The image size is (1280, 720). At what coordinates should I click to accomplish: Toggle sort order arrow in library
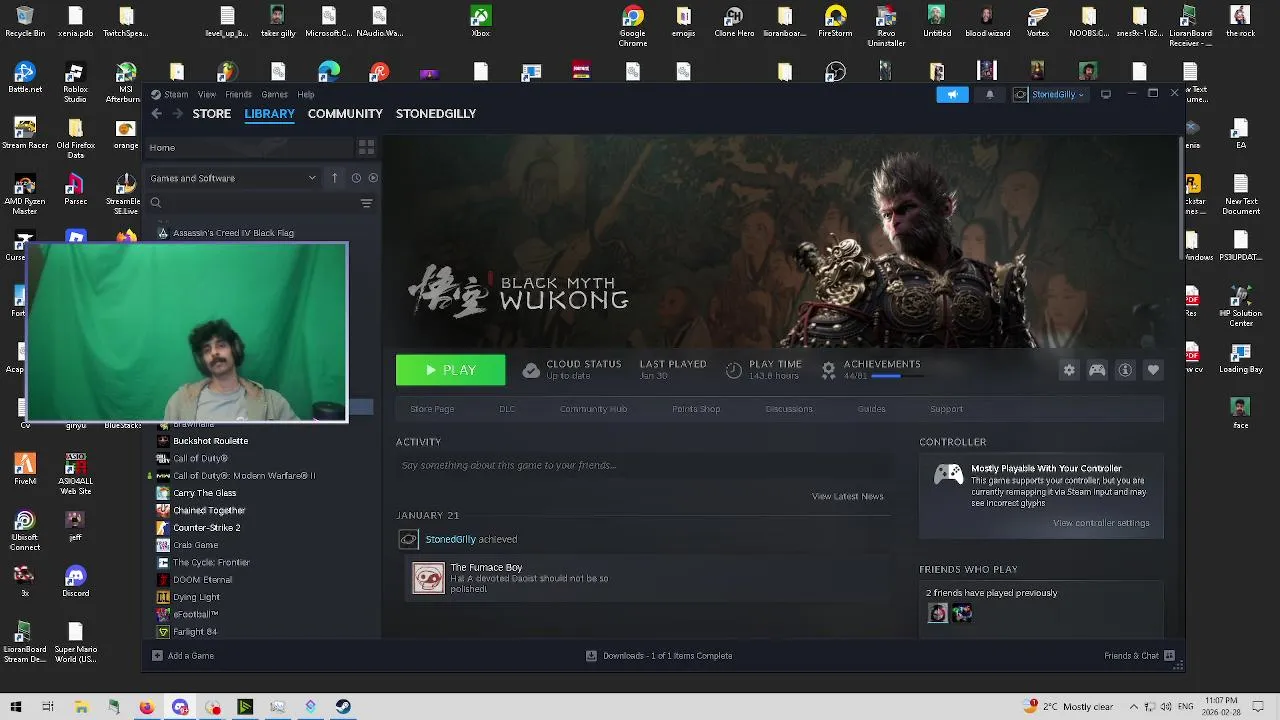(335, 178)
